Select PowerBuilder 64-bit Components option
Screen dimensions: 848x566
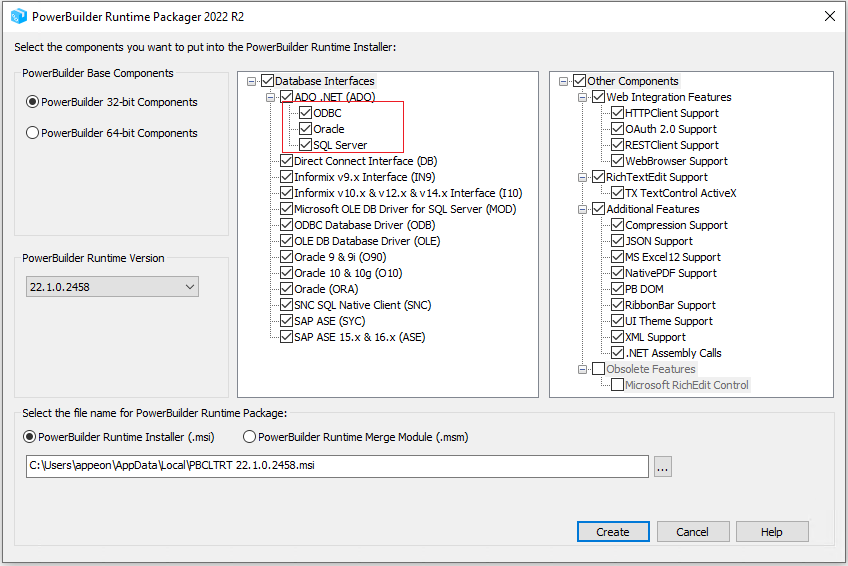point(33,133)
